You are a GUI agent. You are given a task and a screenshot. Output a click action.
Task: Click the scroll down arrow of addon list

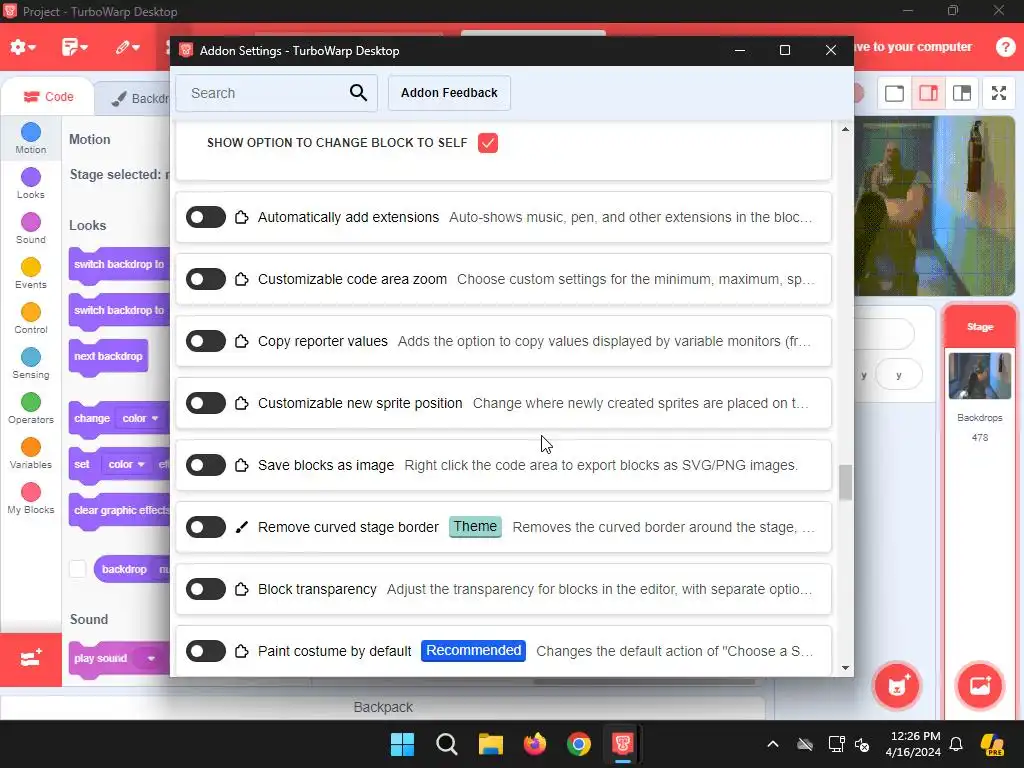point(846,667)
